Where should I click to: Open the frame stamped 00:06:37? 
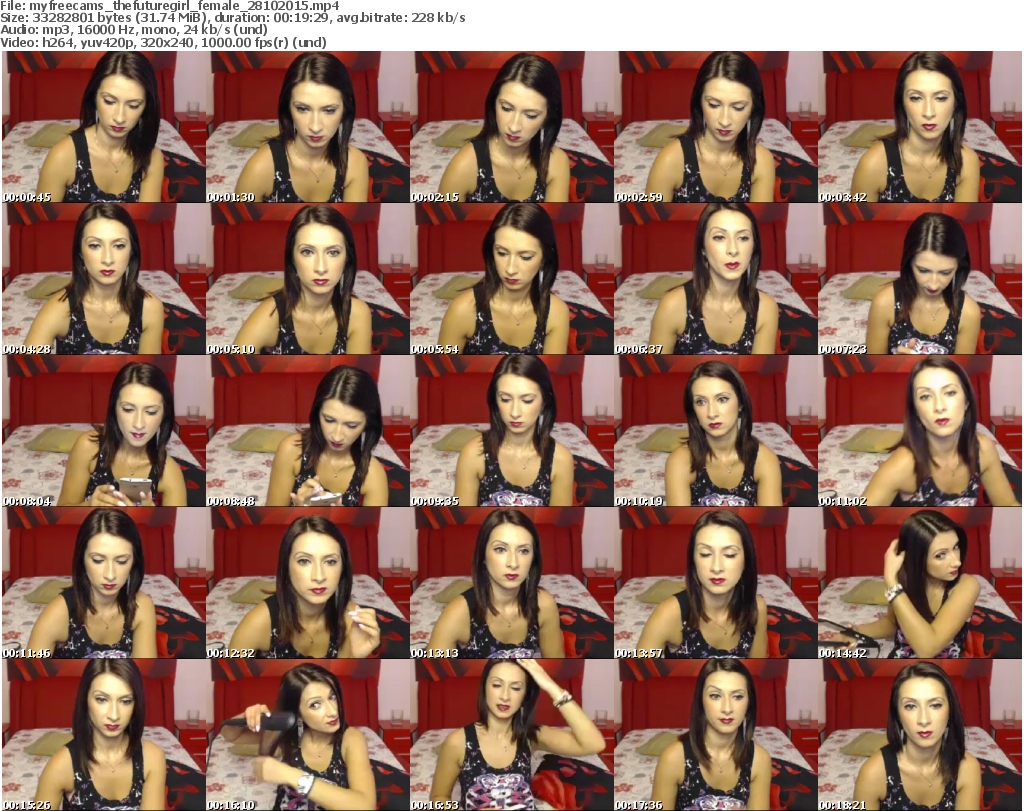point(715,279)
